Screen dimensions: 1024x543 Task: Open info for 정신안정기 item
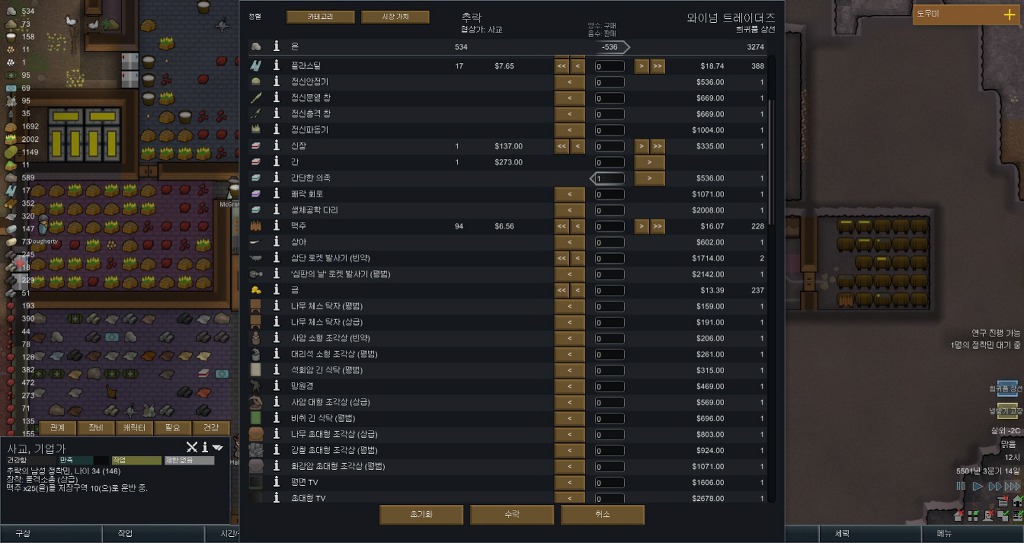click(x=276, y=82)
